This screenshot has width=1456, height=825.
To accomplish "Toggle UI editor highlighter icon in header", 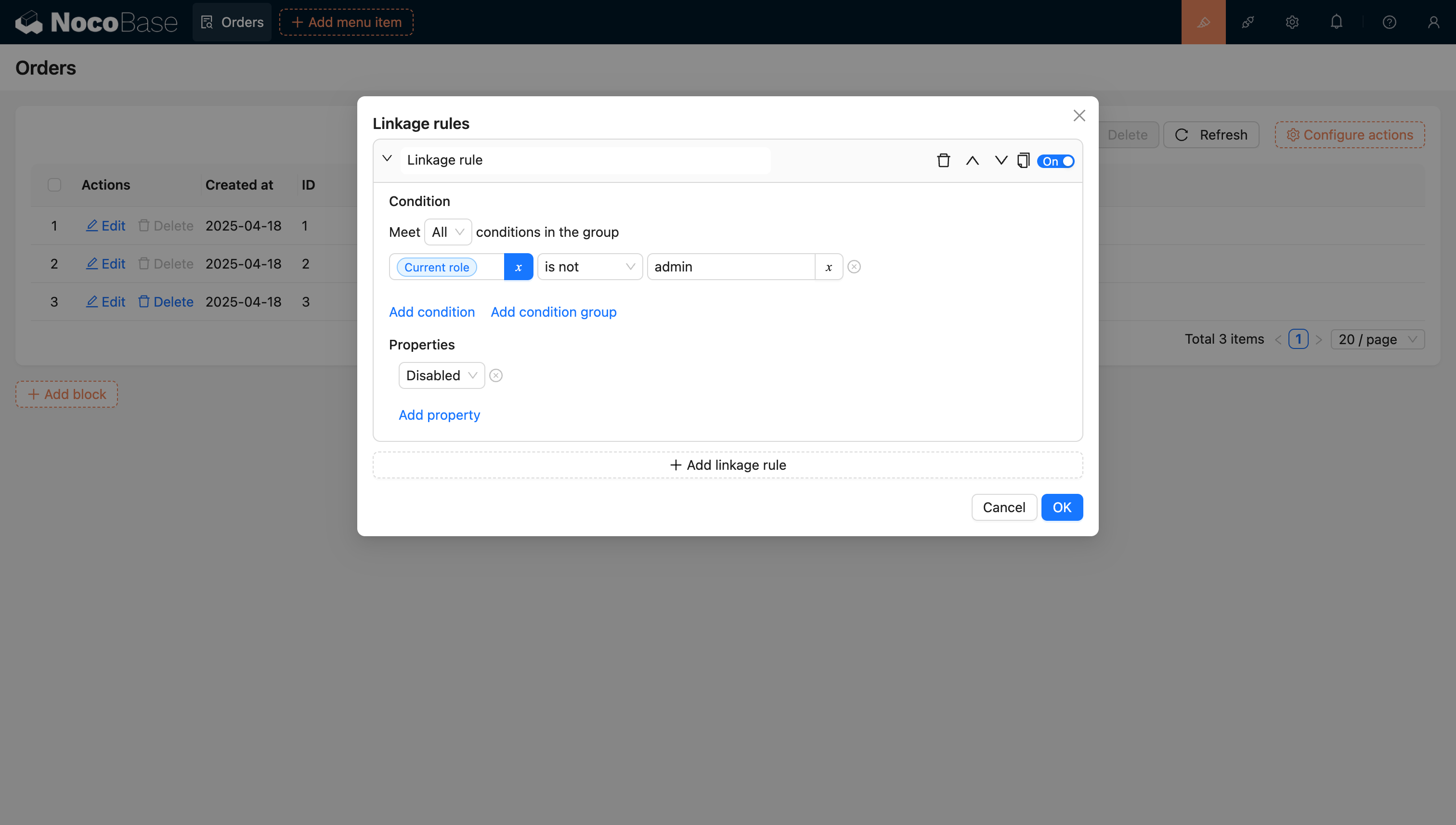I will pos(1203,22).
